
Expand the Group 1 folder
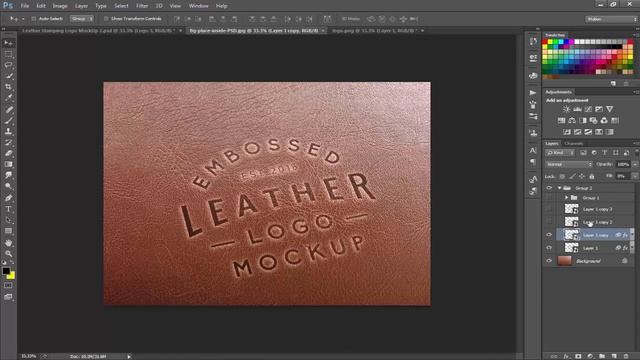tap(567, 198)
